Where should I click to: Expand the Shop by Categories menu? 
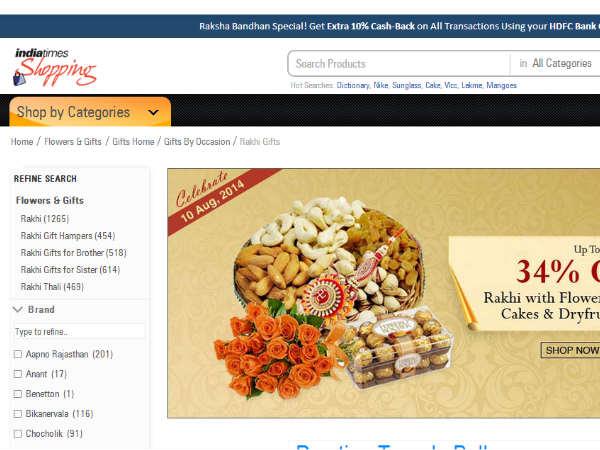[x=90, y=112]
